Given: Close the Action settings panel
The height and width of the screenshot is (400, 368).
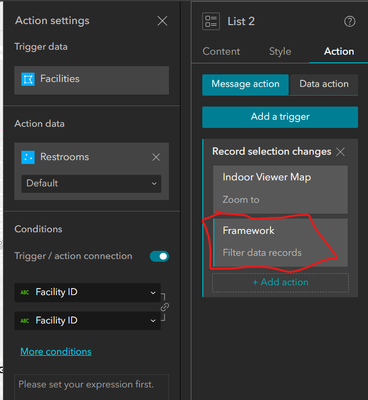Looking at the screenshot, I should coord(162,21).
